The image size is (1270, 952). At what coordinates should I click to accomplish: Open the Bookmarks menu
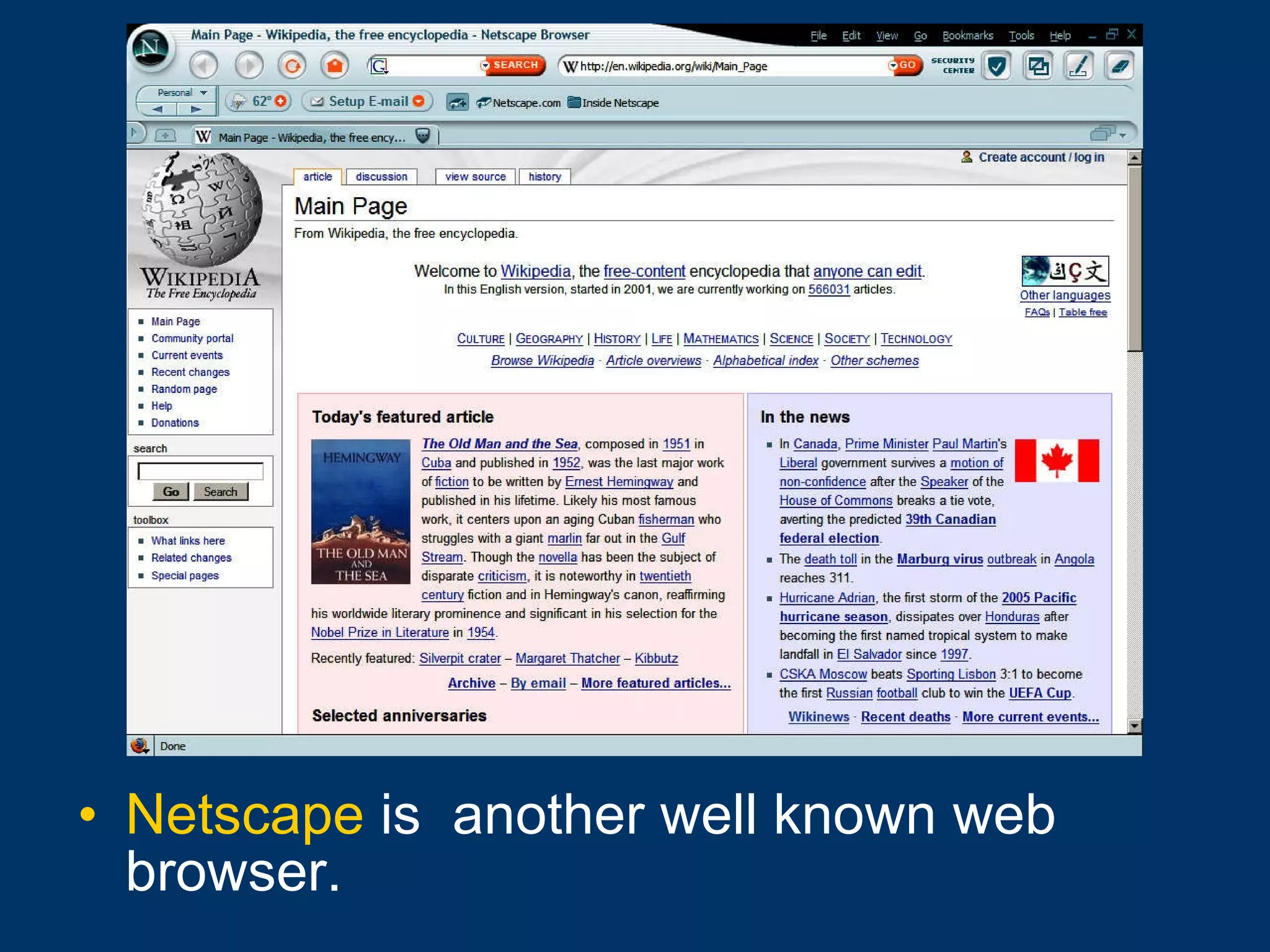click(967, 36)
